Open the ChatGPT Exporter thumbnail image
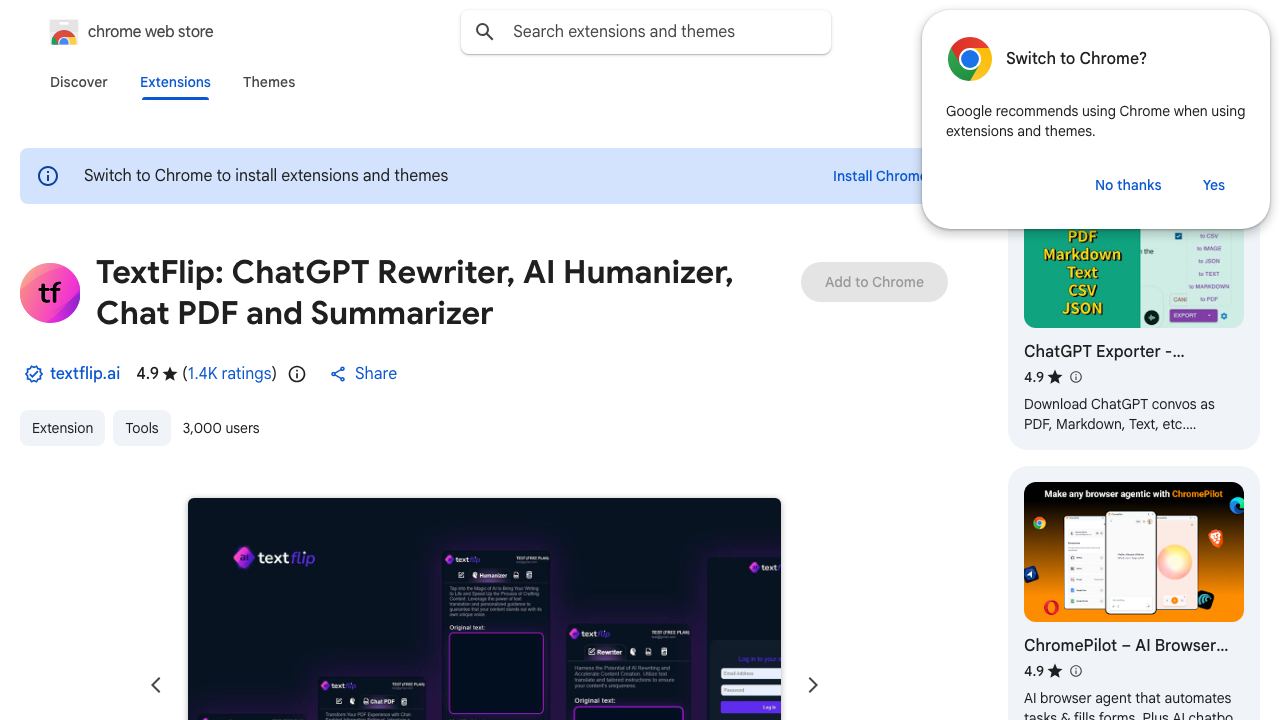Screen dimensions: 1280x720 click(1134, 278)
